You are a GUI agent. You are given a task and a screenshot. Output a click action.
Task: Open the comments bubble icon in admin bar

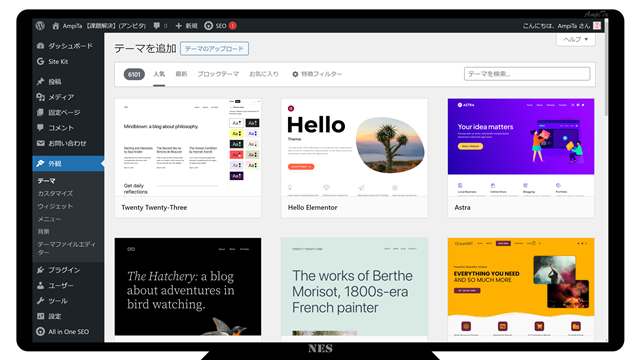[x=156, y=26]
